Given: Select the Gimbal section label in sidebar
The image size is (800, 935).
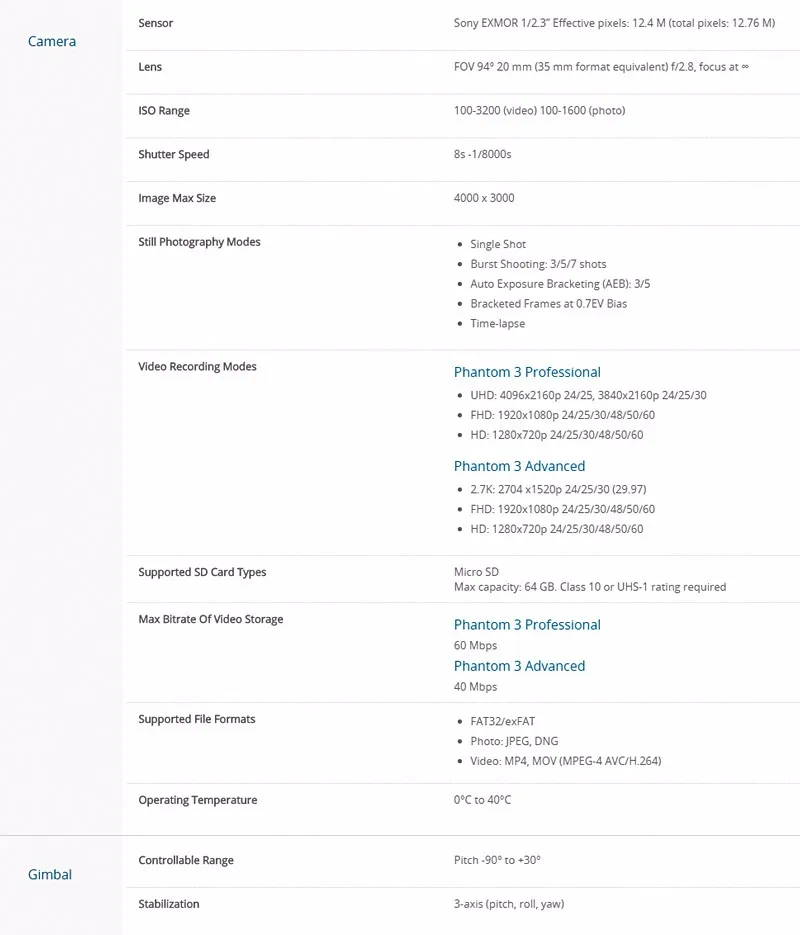Looking at the screenshot, I should [x=50, y=874].
